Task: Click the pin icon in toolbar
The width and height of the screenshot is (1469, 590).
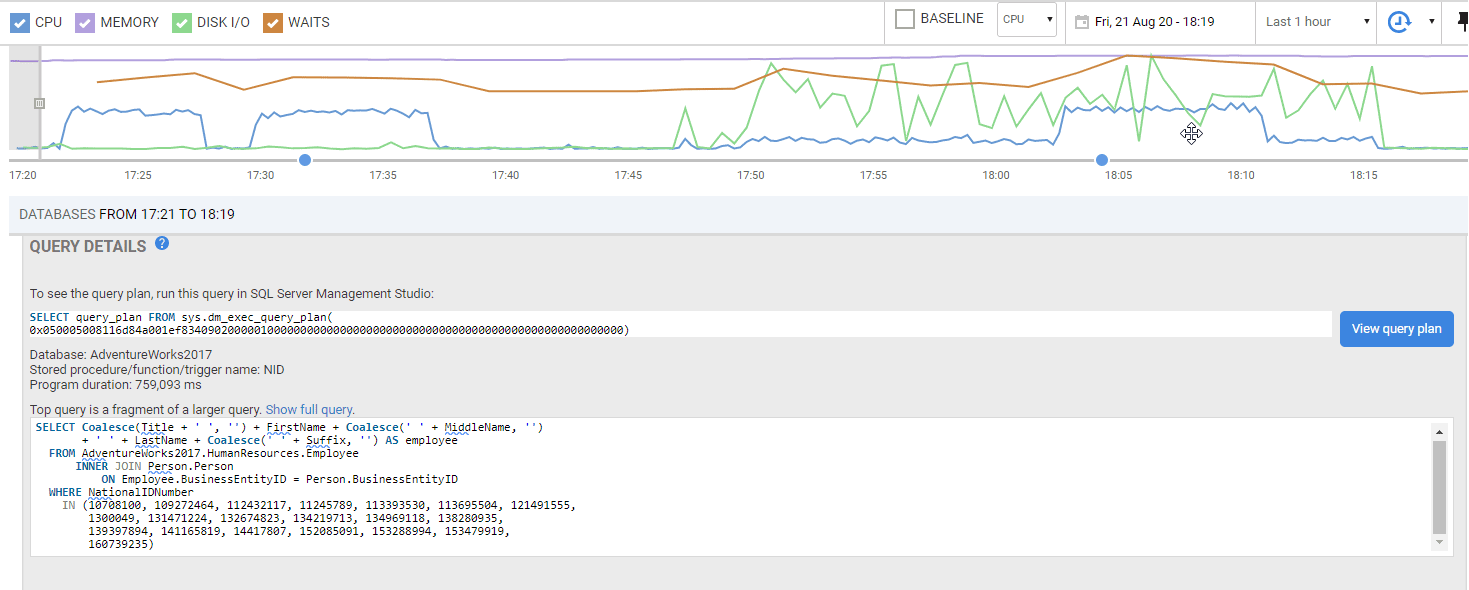Action: click(1462, 22)
